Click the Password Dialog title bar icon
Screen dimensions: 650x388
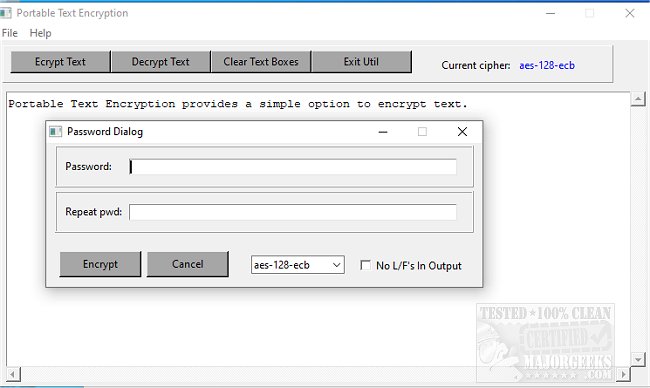click(55, 131)
